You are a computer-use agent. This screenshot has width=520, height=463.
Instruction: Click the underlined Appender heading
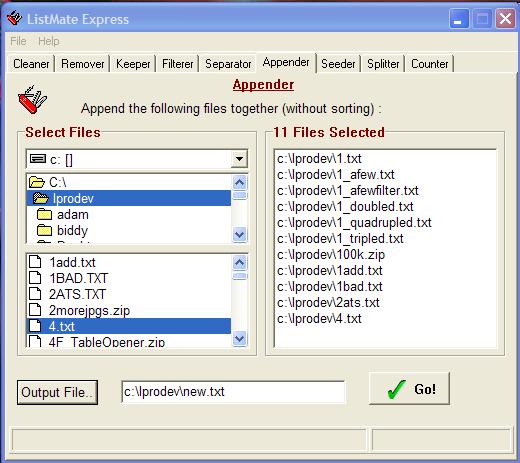click(x=263, y=85)
